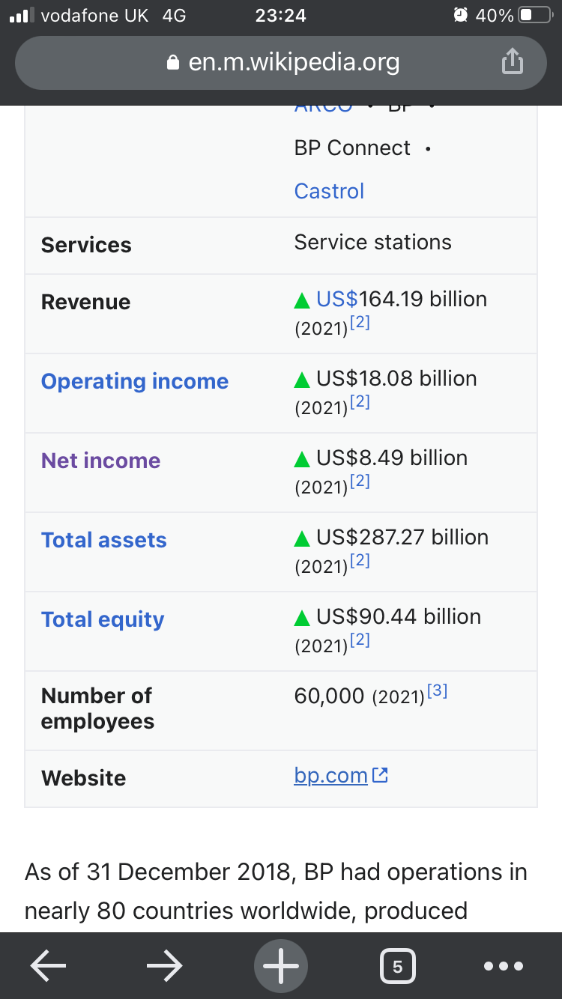Go back with the left arrow button

tap(48, 966)
